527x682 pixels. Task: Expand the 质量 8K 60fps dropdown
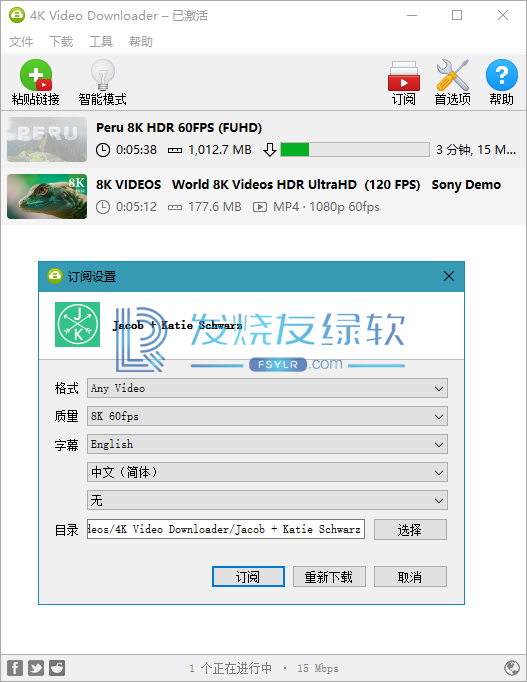(267, 416)
